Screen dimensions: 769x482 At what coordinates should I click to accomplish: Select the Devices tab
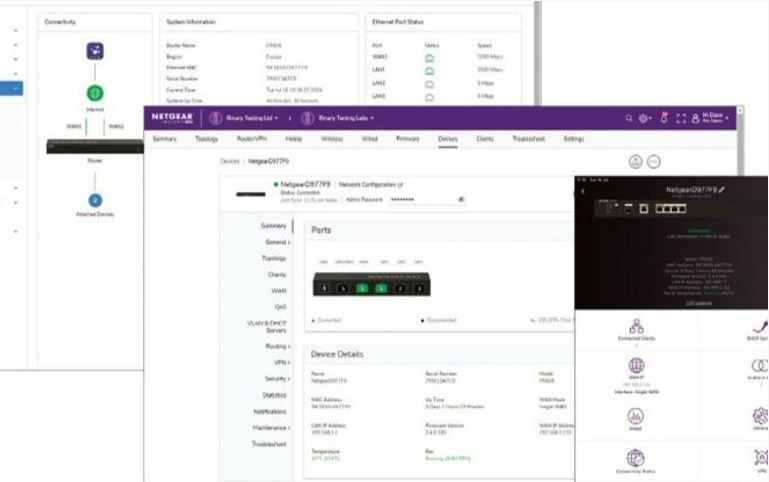click(x=448, y=139)
